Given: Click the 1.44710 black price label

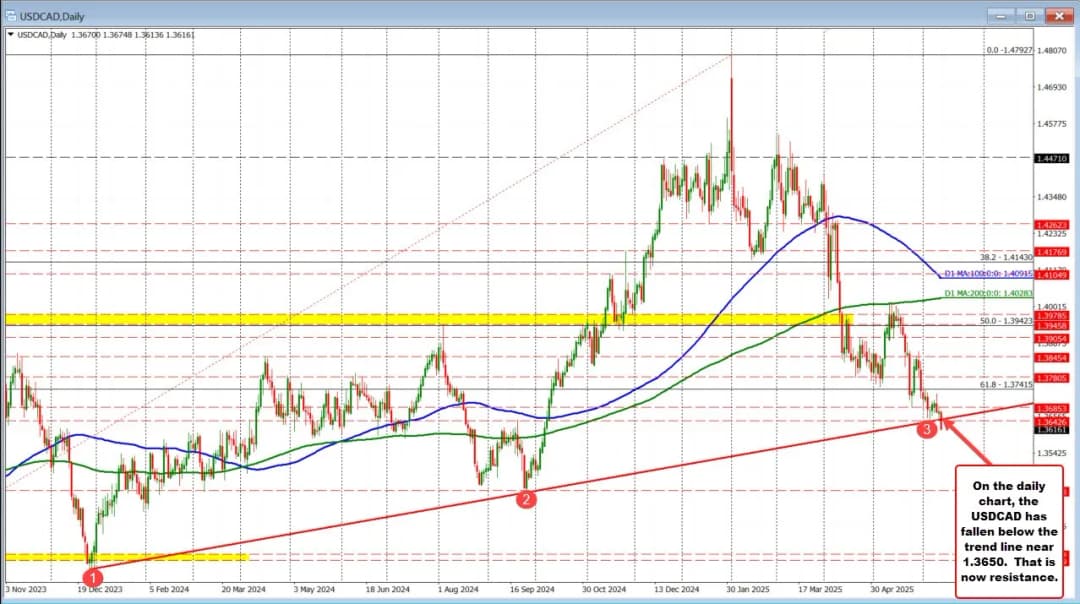Looking at the screenshot, I should (1053, 157).
